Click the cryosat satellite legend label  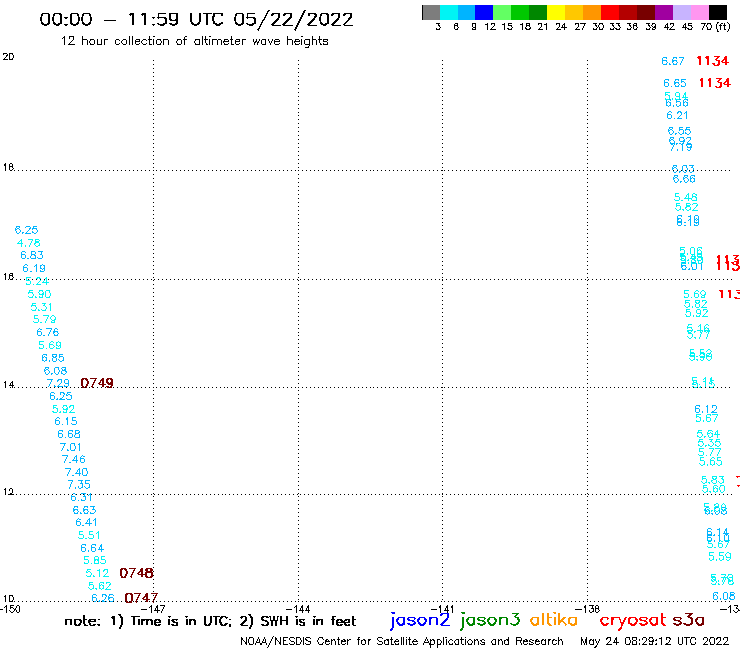coord(632,620)
